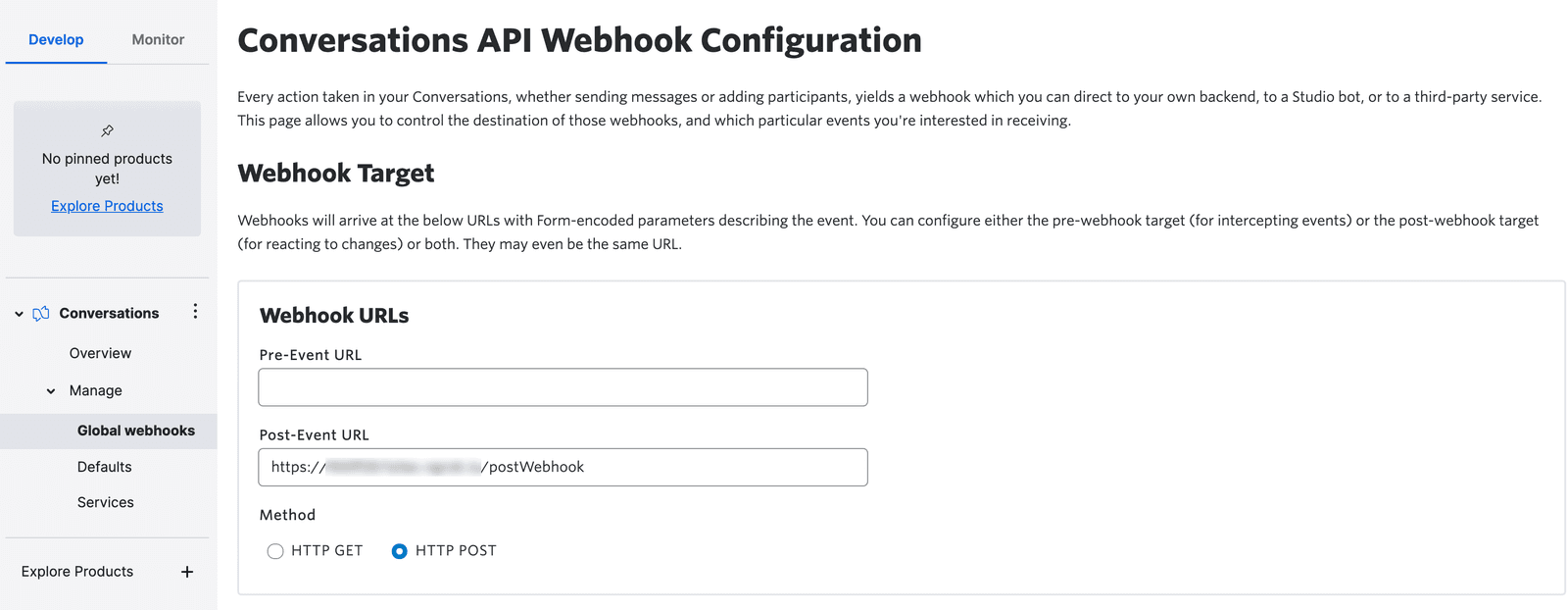1568x610 pixels.
Task: Click the pin icon above No pinned products
Action: [106, 130]
